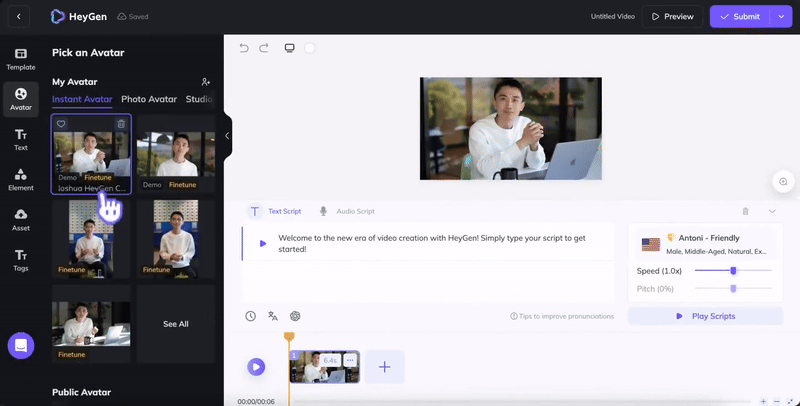Click the add avatar person icon
800x406 pixels.
point(206,82)
